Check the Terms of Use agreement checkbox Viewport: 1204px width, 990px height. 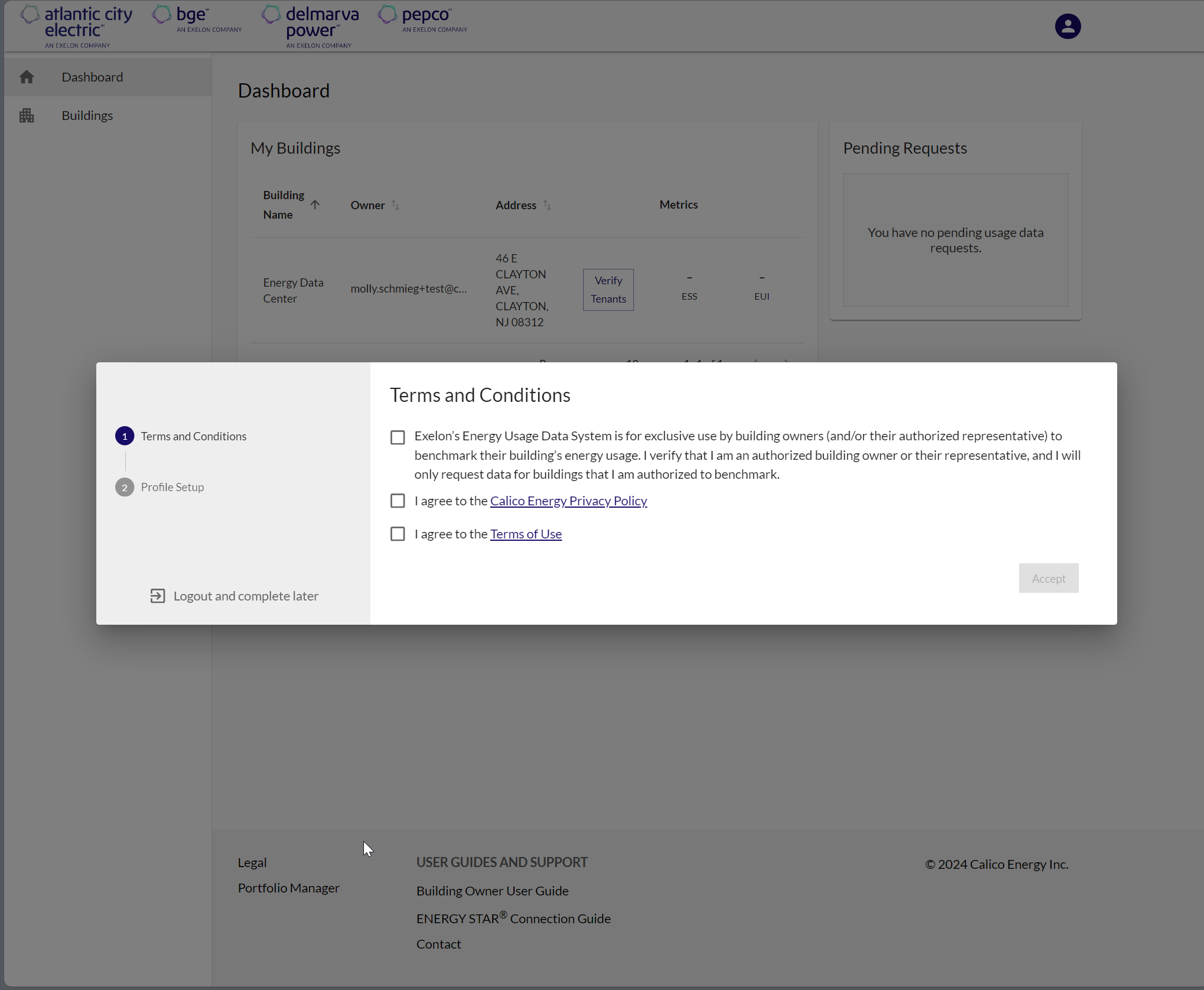click(x=397, y=533)
